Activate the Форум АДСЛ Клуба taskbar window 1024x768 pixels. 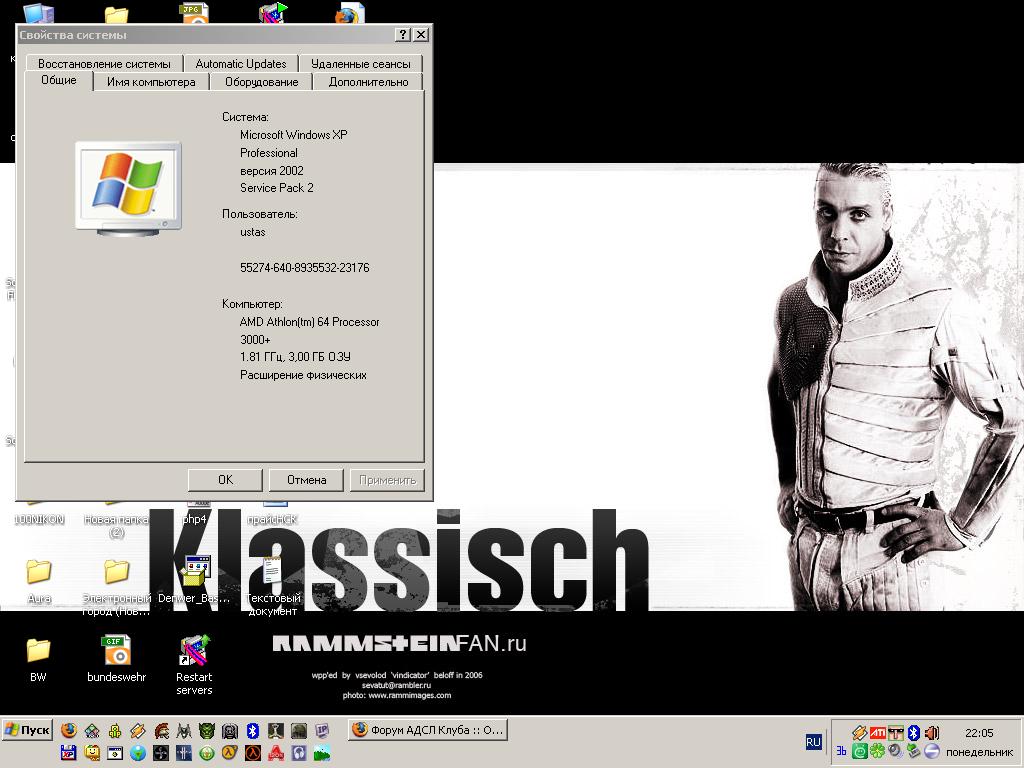point(428,730)
